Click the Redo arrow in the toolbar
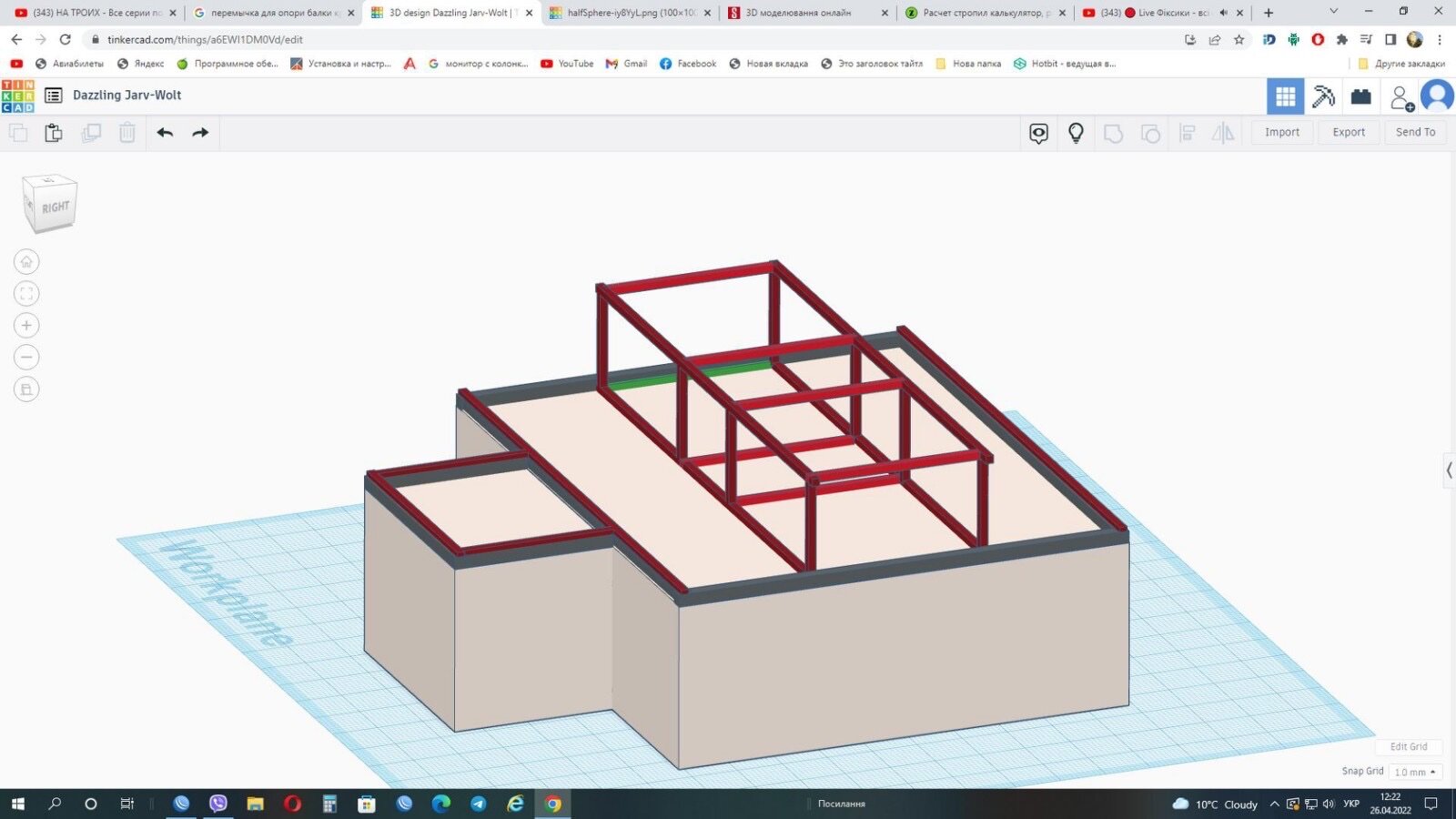Viewport: 1456px width, 819px height. [200, 133]
